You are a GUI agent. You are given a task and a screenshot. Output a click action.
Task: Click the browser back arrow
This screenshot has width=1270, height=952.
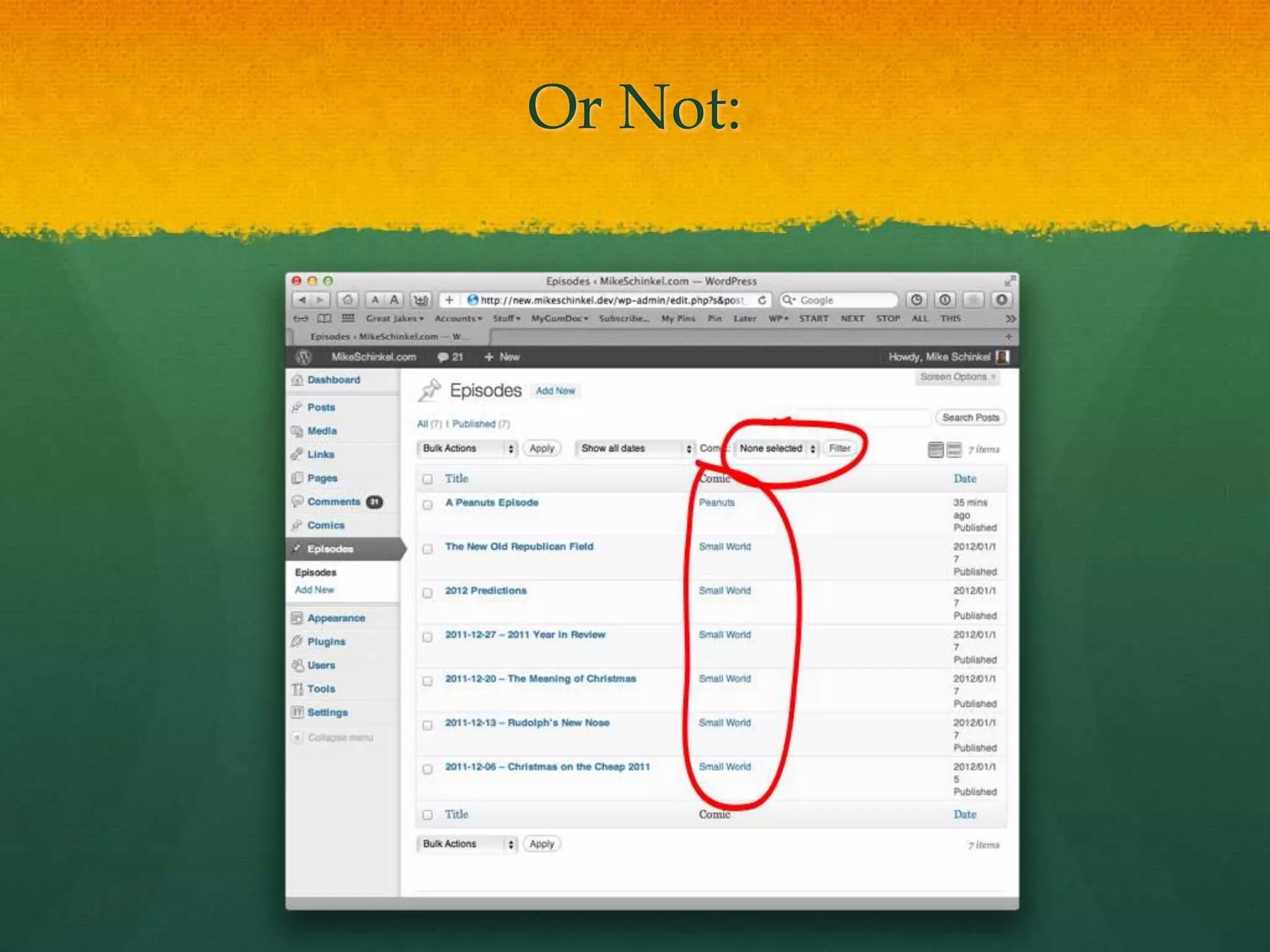(302, 300)
